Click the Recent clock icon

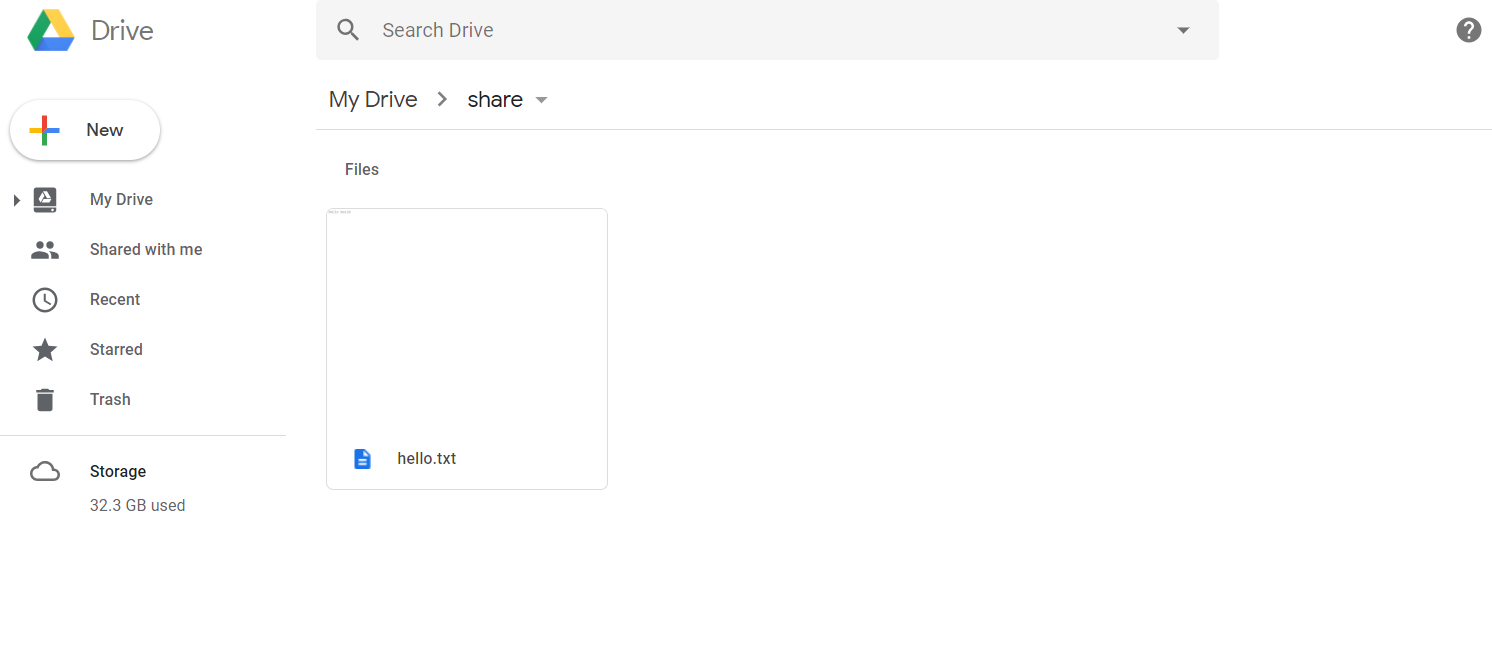point(45,300)
